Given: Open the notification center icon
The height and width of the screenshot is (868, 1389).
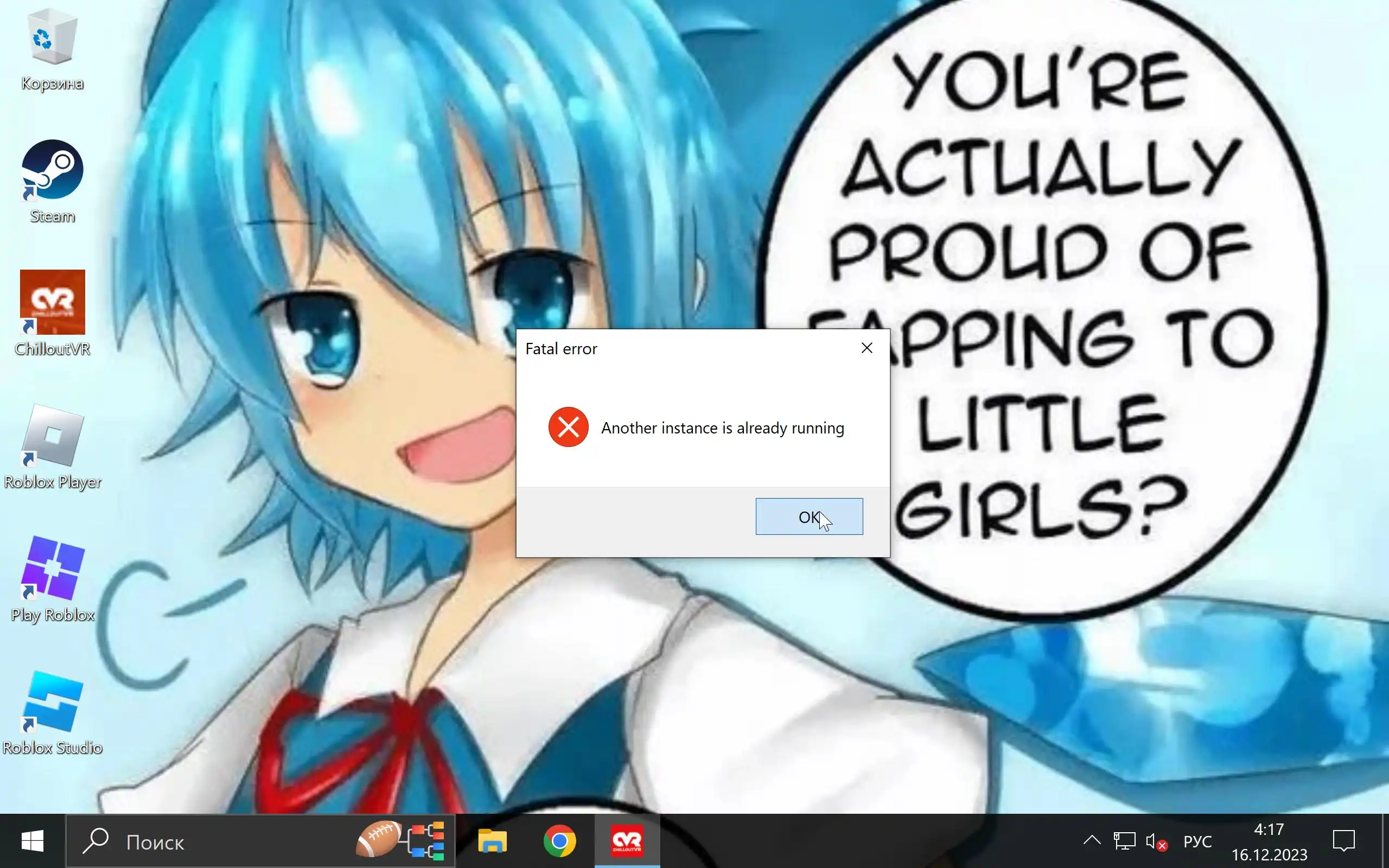Looking at the screenshot, I should (x=1343, y=841).
